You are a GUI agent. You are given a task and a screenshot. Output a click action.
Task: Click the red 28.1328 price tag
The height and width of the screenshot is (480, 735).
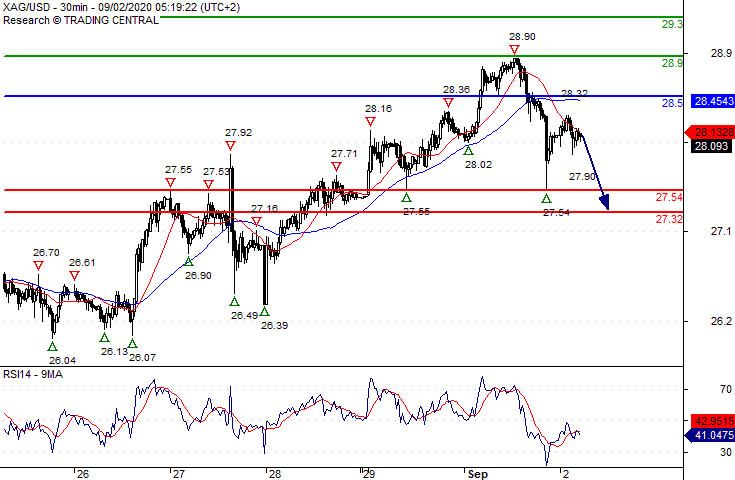711,132
